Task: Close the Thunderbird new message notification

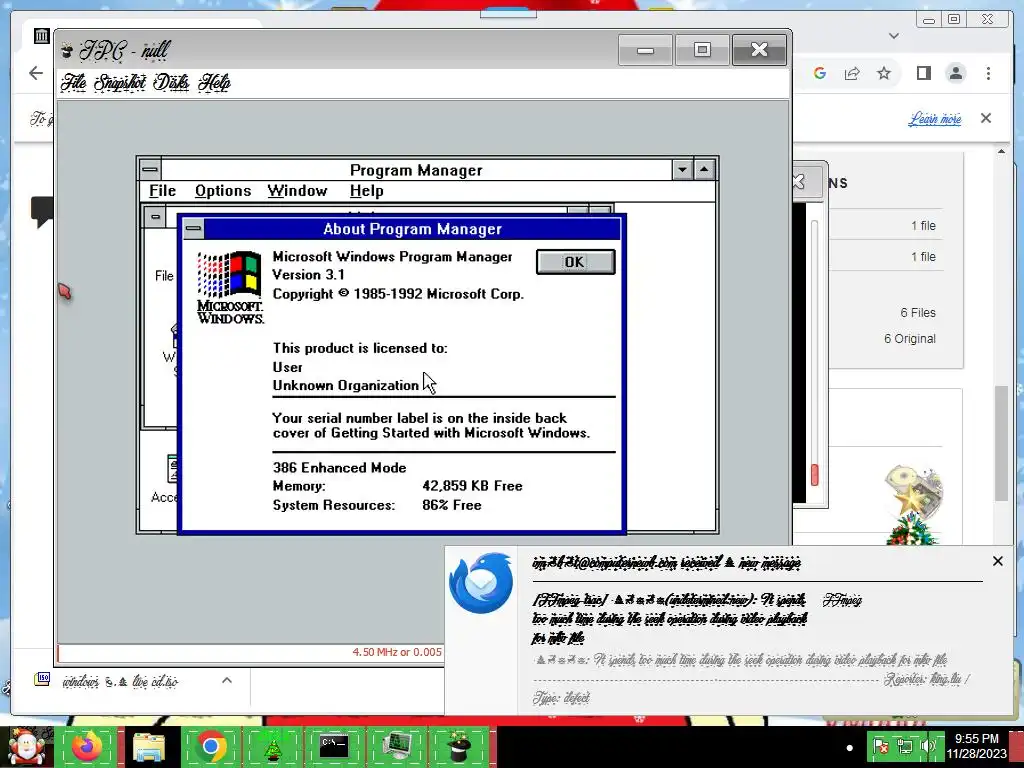Action: pyautogui.click(x=997, y=561)
